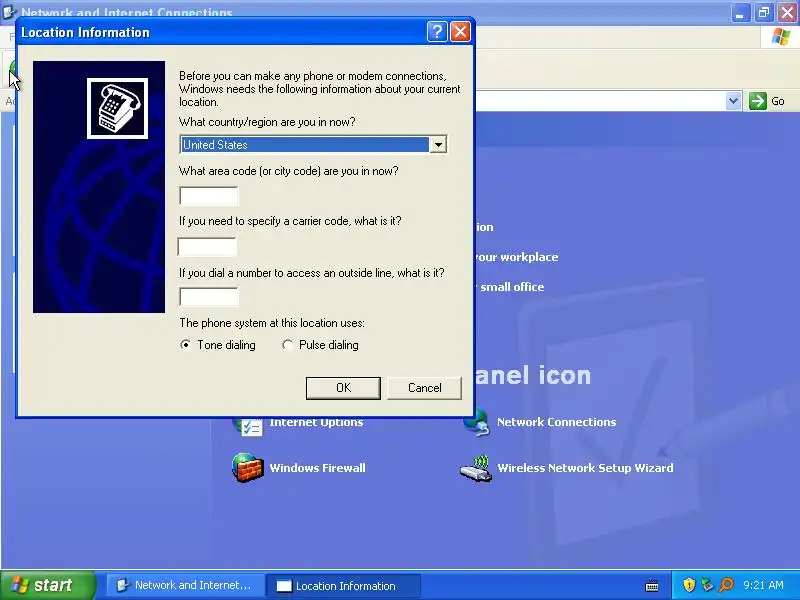
Task: Click the Windows Firewall link text
Action: [317, 468]
